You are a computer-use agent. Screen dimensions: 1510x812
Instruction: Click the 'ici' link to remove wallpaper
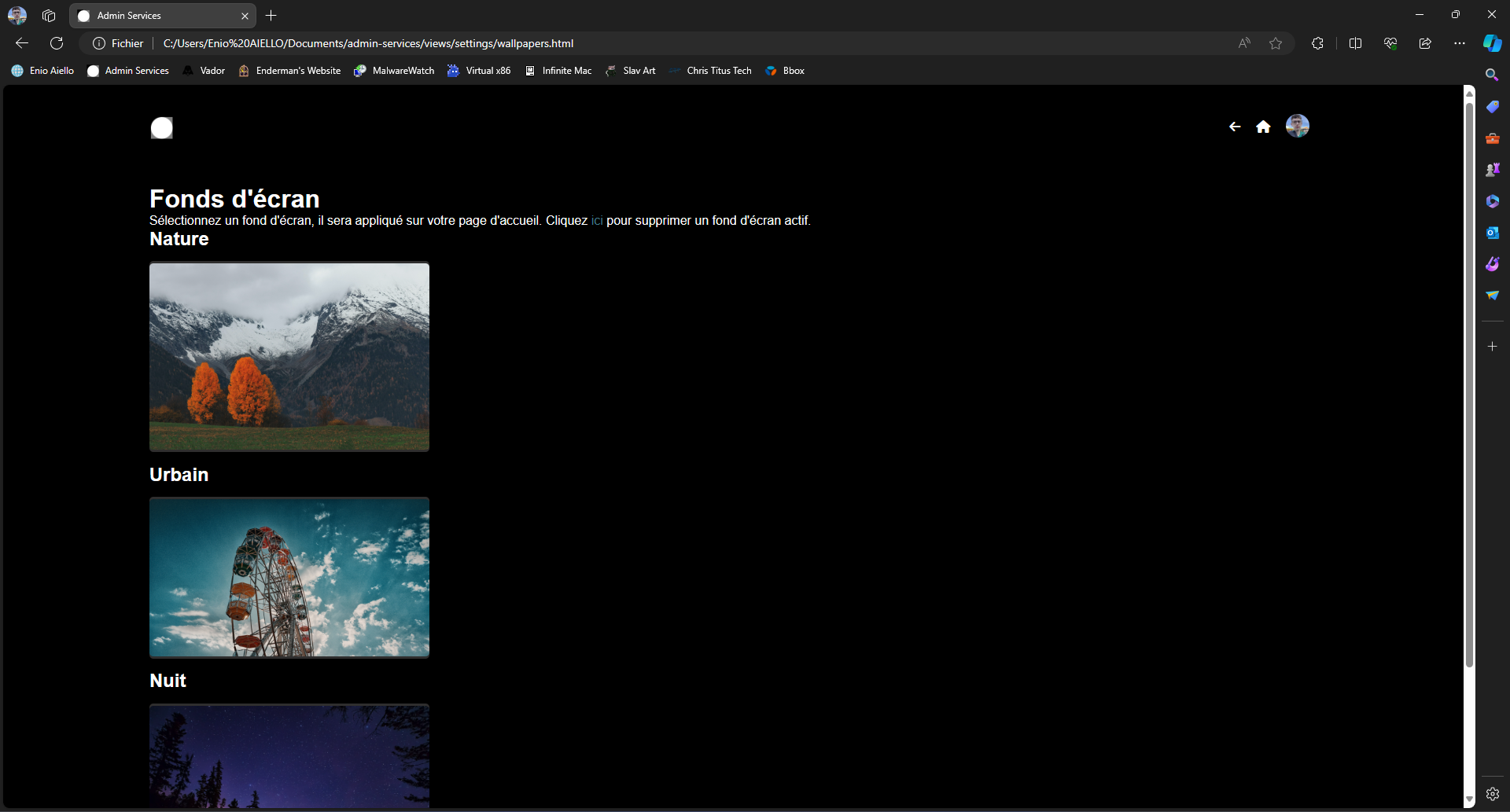click(x=597, y=221)
